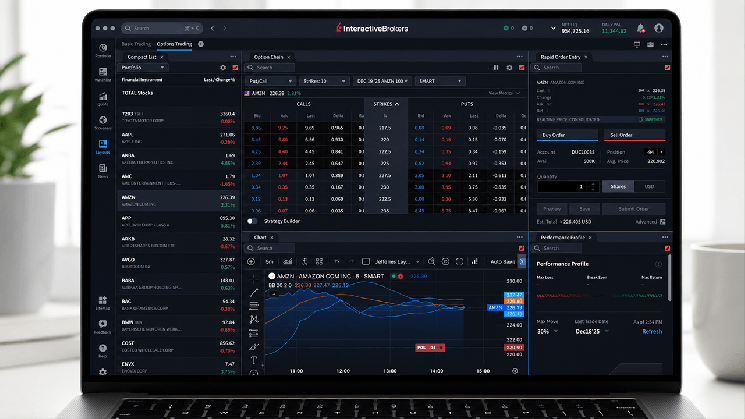745x419 pixels.
Task: Select the trend line drawing tool in chart
Action: [x=254, y=293]
